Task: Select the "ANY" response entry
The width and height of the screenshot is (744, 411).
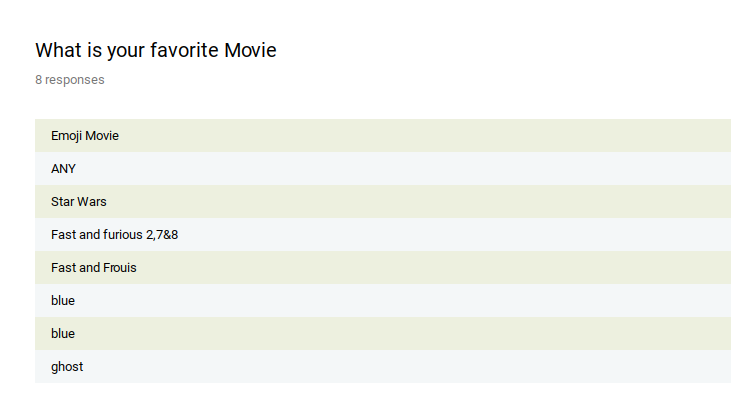Action: (x=63, y=169)
